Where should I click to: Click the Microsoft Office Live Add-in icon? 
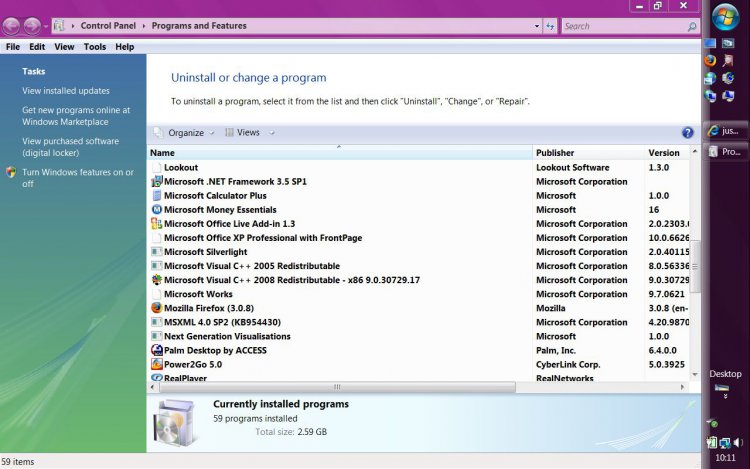(156, 223)
